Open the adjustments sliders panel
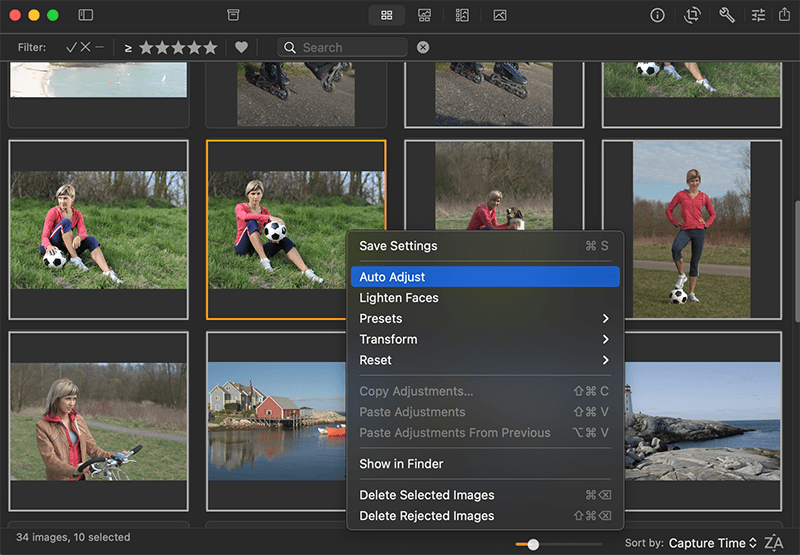The image size is (800, 555). (x=758, y=15)
